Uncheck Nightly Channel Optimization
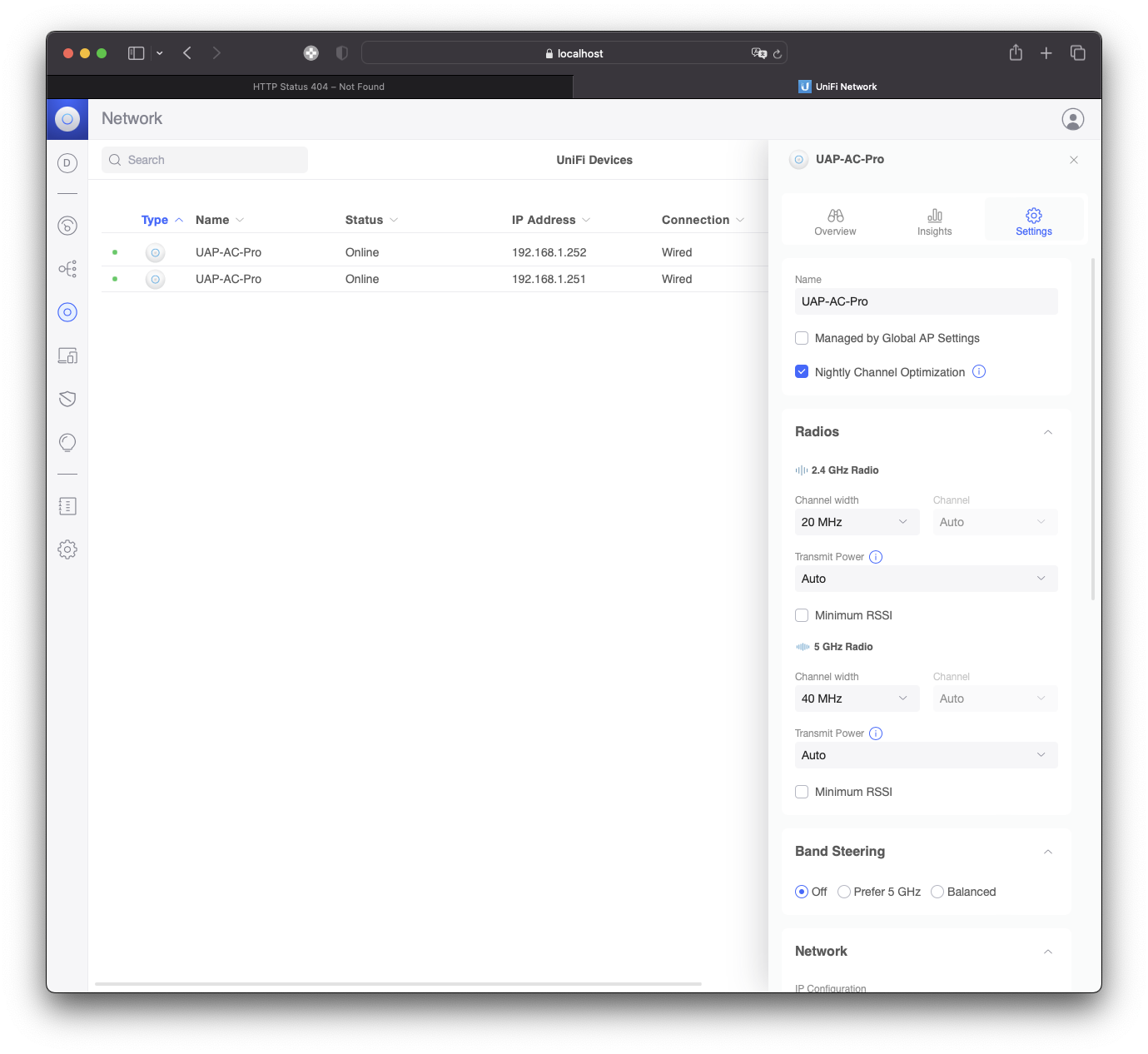1148x1054 pixels. coord(802,371)
